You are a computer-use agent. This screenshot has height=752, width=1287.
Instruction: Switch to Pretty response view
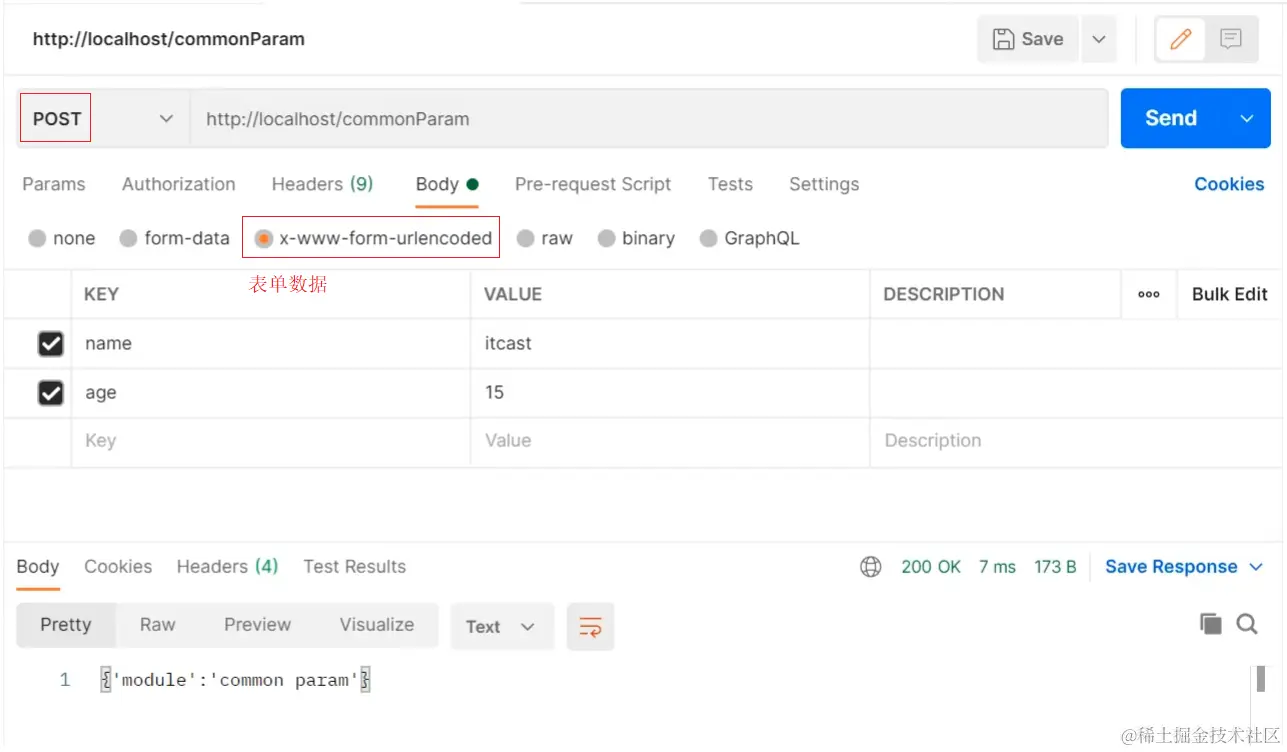[x=66, y=625]
